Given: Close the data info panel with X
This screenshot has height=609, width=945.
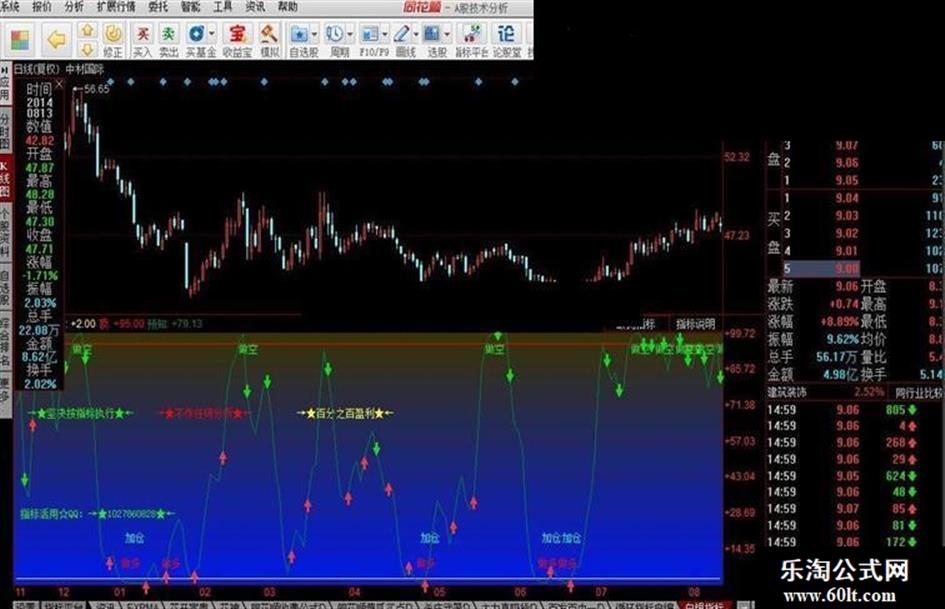Looking at the screenshot, I should coord(59,84).
